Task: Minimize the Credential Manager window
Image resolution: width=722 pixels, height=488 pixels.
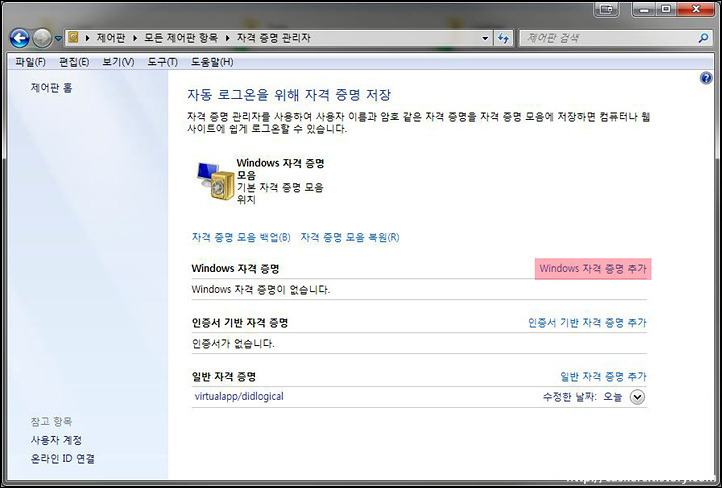Action: pyautogui.click(x=644, y=9)
